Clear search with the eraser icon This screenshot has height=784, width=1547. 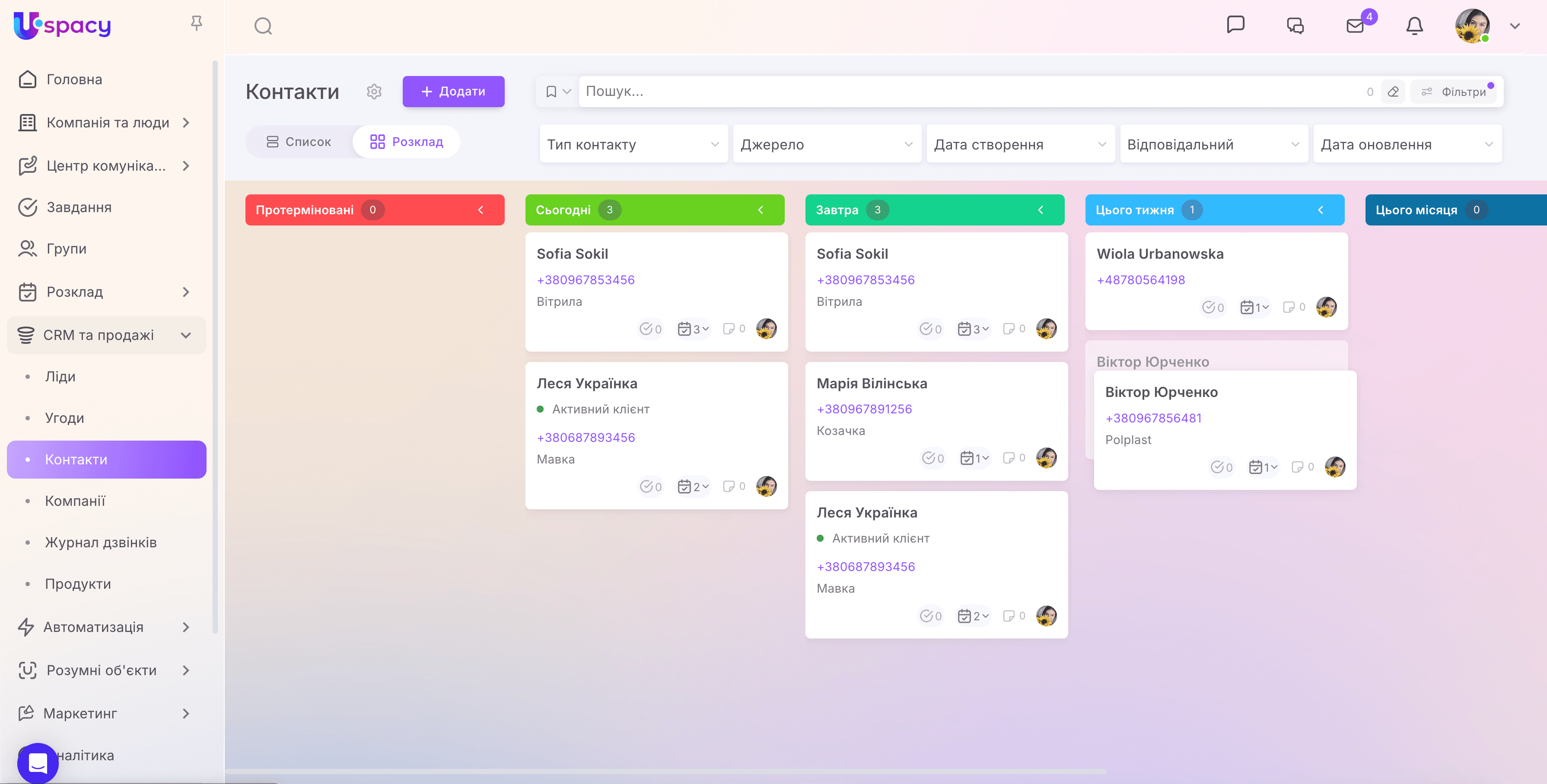point(1393,92)
